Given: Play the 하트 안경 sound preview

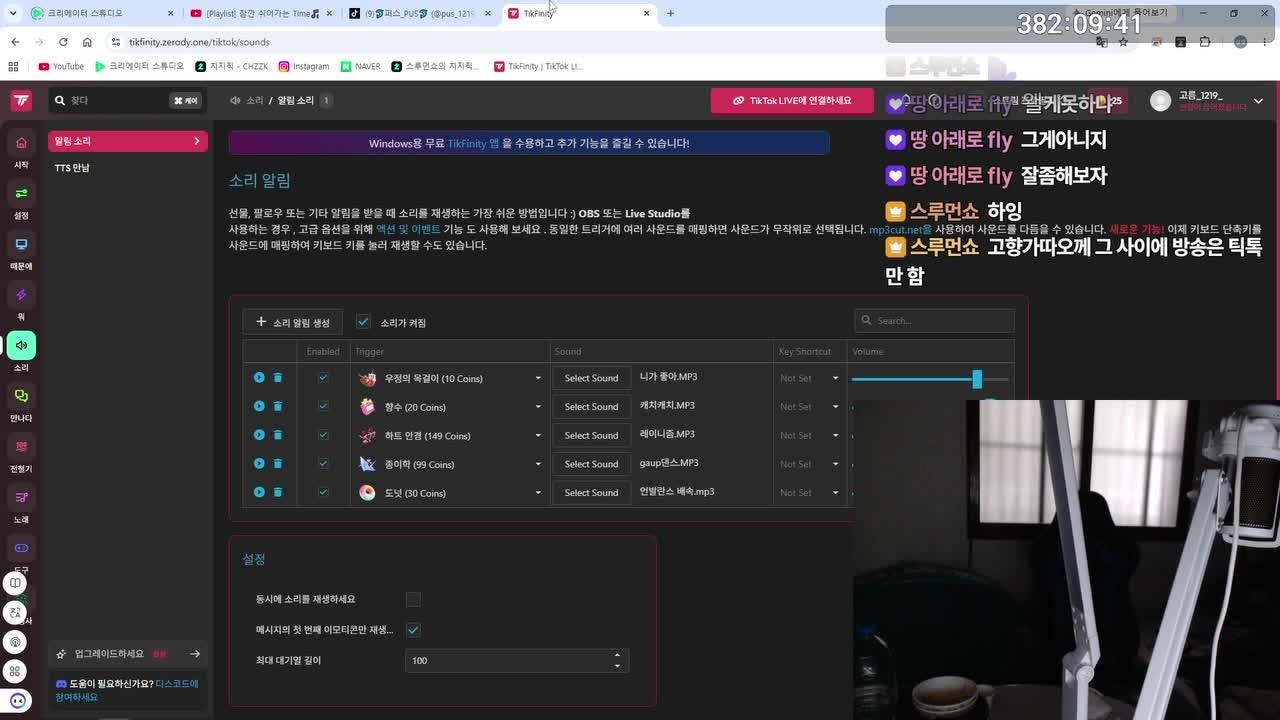Looking at the screenshot, I should (x=259, y=435).
